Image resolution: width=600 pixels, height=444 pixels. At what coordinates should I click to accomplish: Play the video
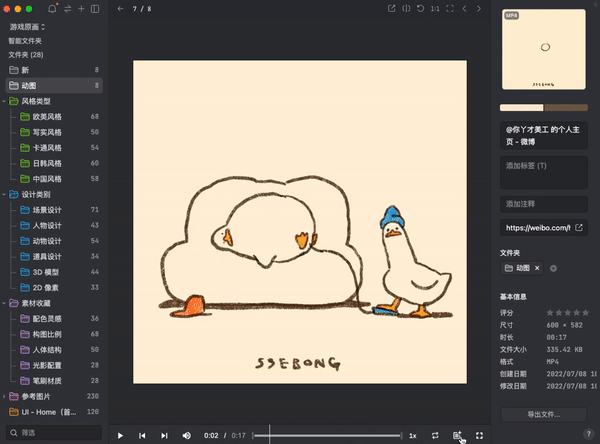[120, 436]
